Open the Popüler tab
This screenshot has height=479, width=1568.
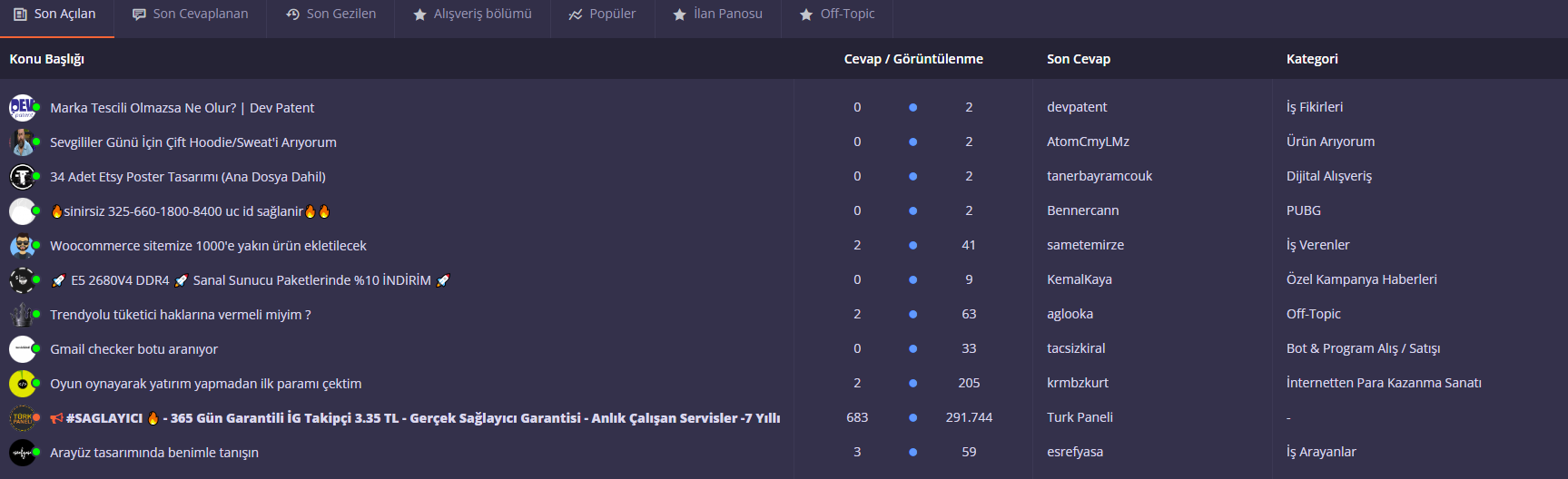(602, 15)
